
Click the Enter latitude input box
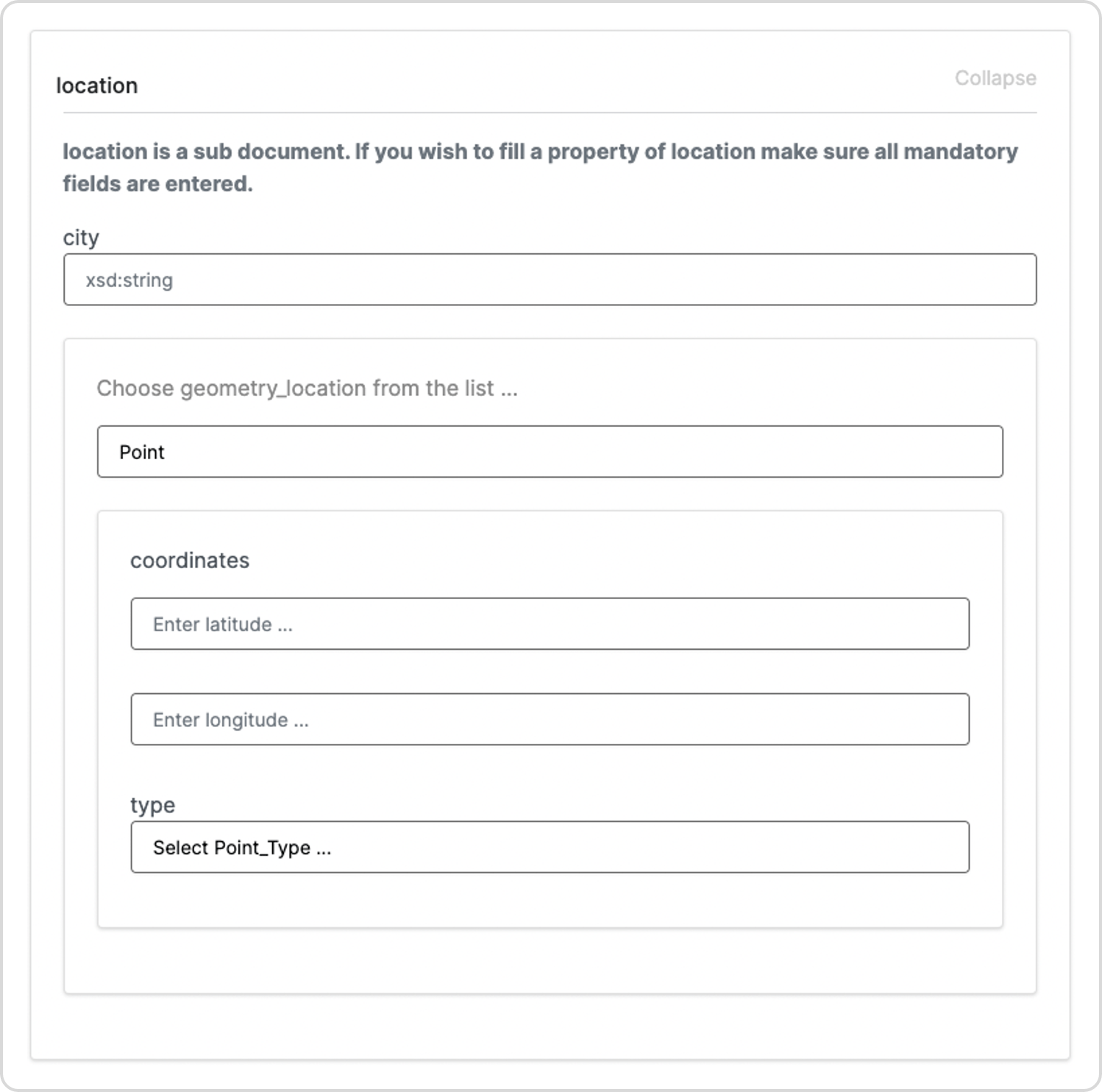[x=550, y=624]
